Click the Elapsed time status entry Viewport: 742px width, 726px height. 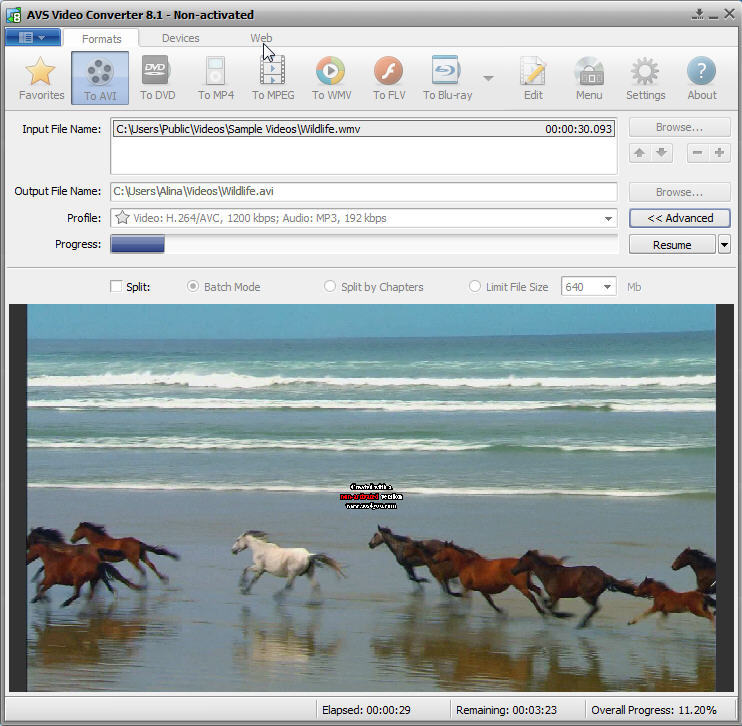pos(366,710)
